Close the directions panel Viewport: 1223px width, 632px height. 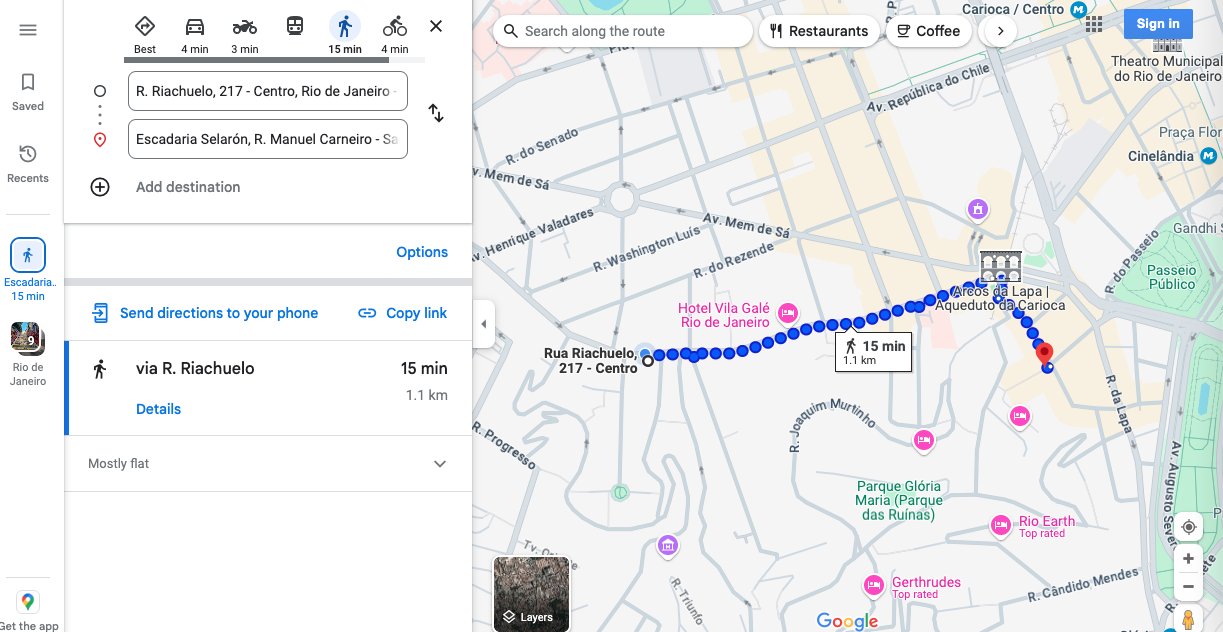pyautogui.click(x=436, y=26)
